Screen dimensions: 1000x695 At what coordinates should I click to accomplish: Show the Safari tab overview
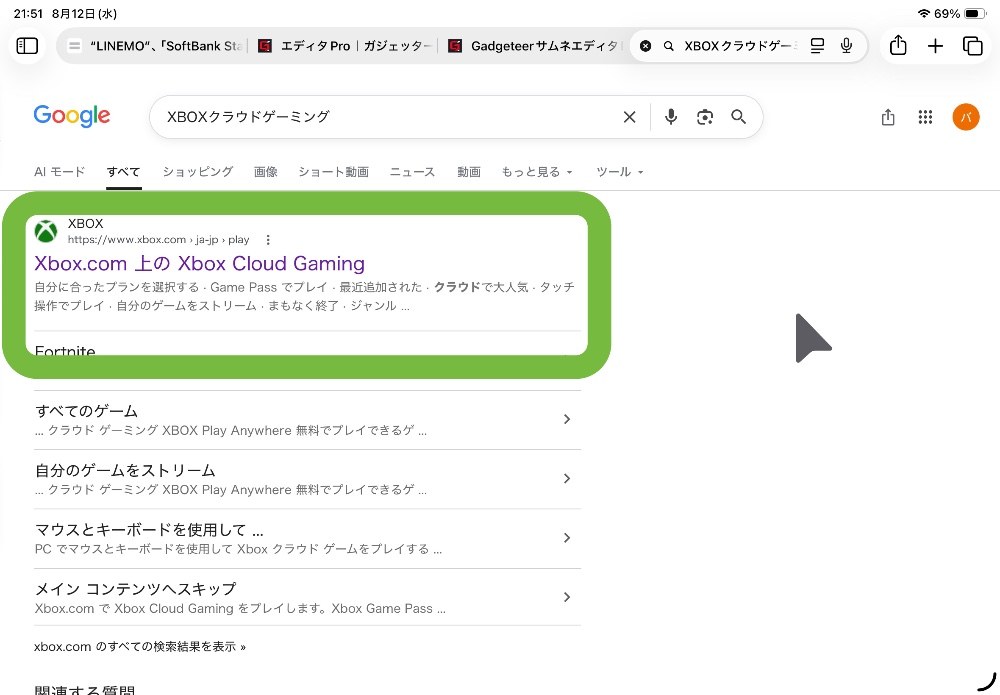(973, 46)
